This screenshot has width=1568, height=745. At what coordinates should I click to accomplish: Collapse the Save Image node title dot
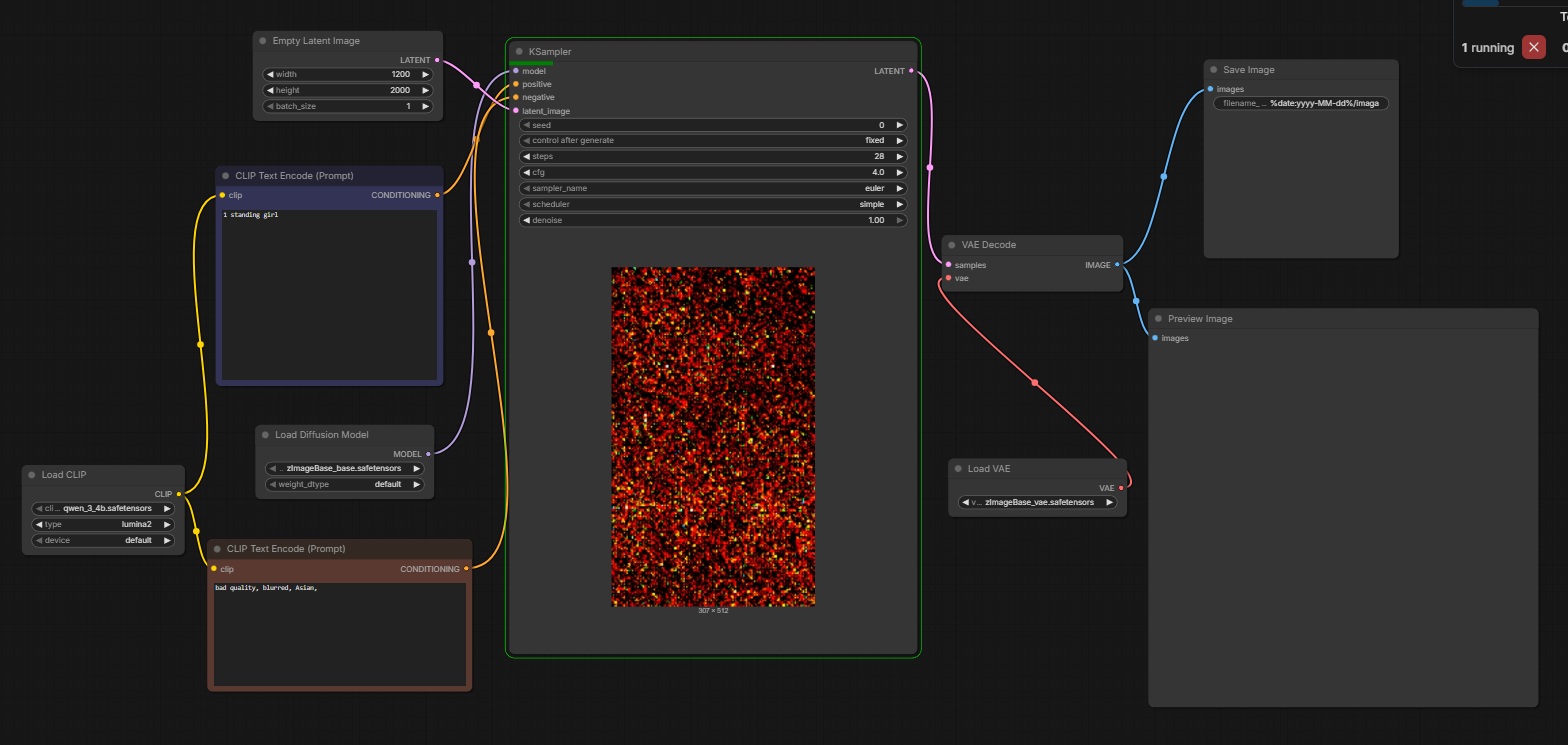click(x=1214, y=70)
